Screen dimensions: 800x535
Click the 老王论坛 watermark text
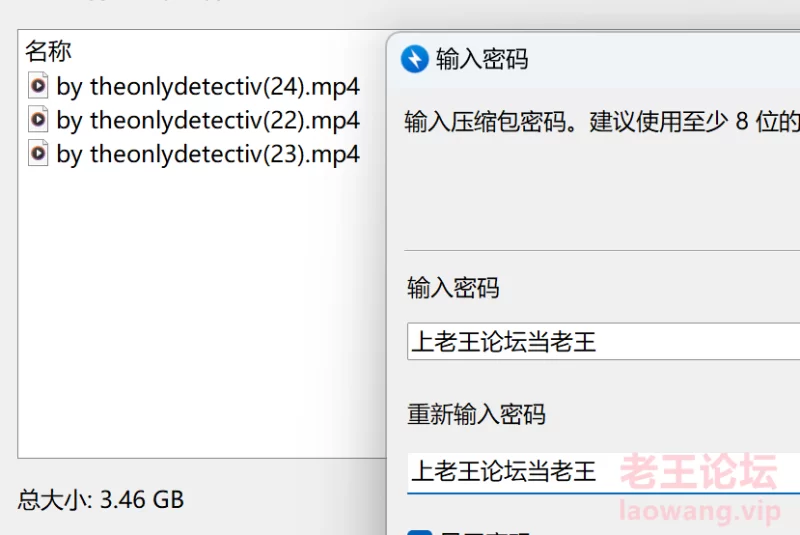pyautogui.click(x=698, y=472)
